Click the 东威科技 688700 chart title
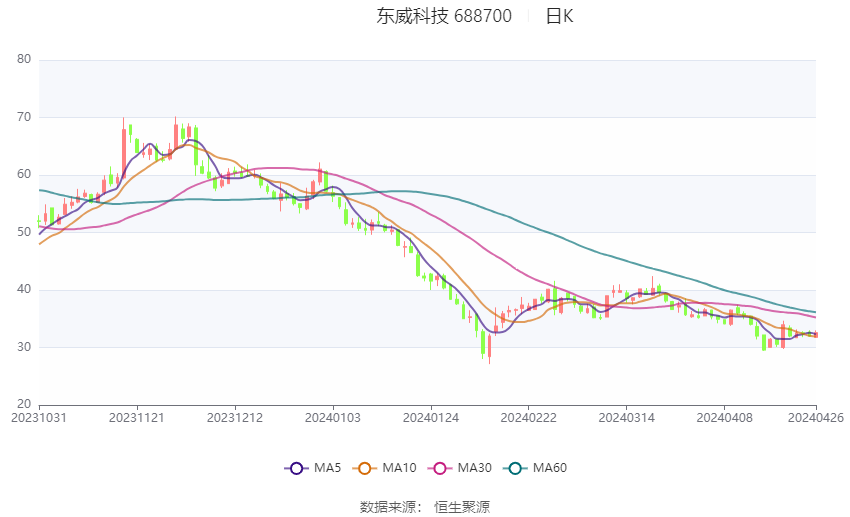This screenshot has width=850, height=517. [x=444, y=16]
